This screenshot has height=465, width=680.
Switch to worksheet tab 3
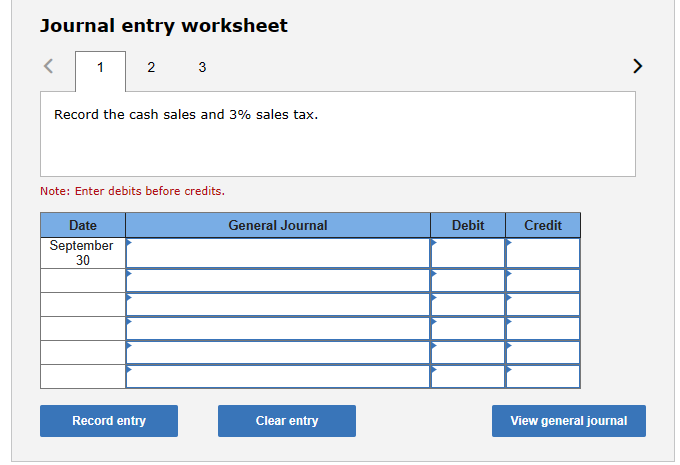coord(202,67)
